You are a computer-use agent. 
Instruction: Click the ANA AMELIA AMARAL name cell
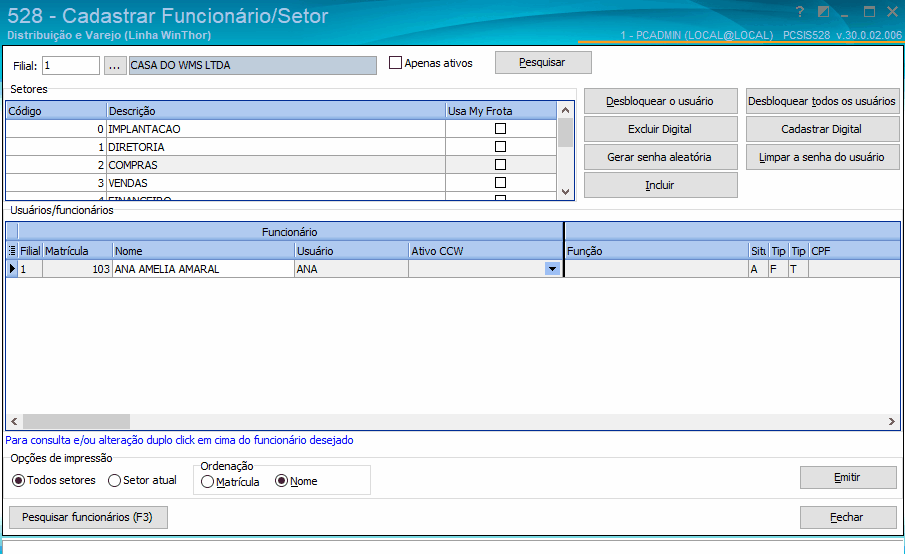click(203, 269)
